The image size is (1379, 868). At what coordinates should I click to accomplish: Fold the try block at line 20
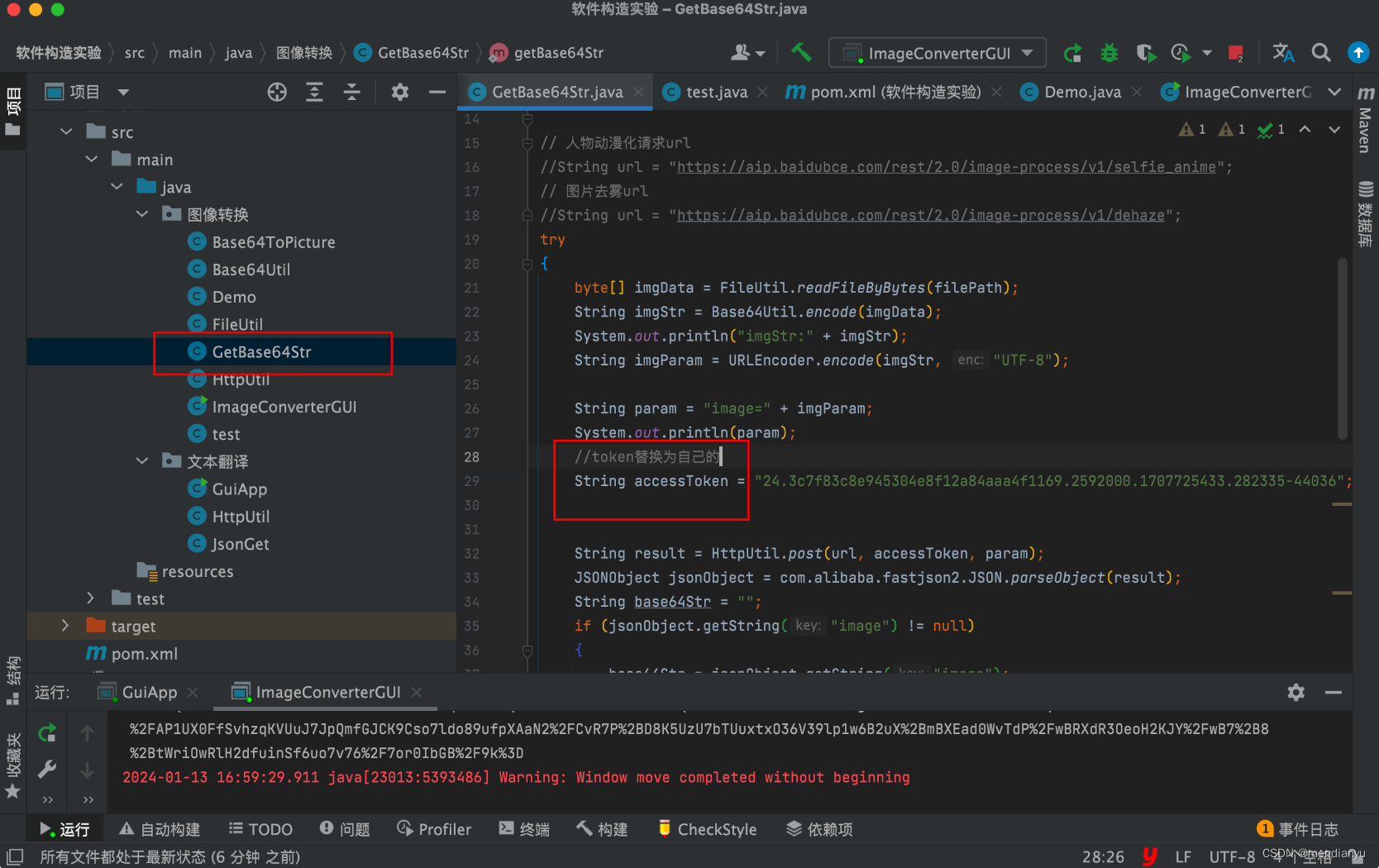click(527, 264)
